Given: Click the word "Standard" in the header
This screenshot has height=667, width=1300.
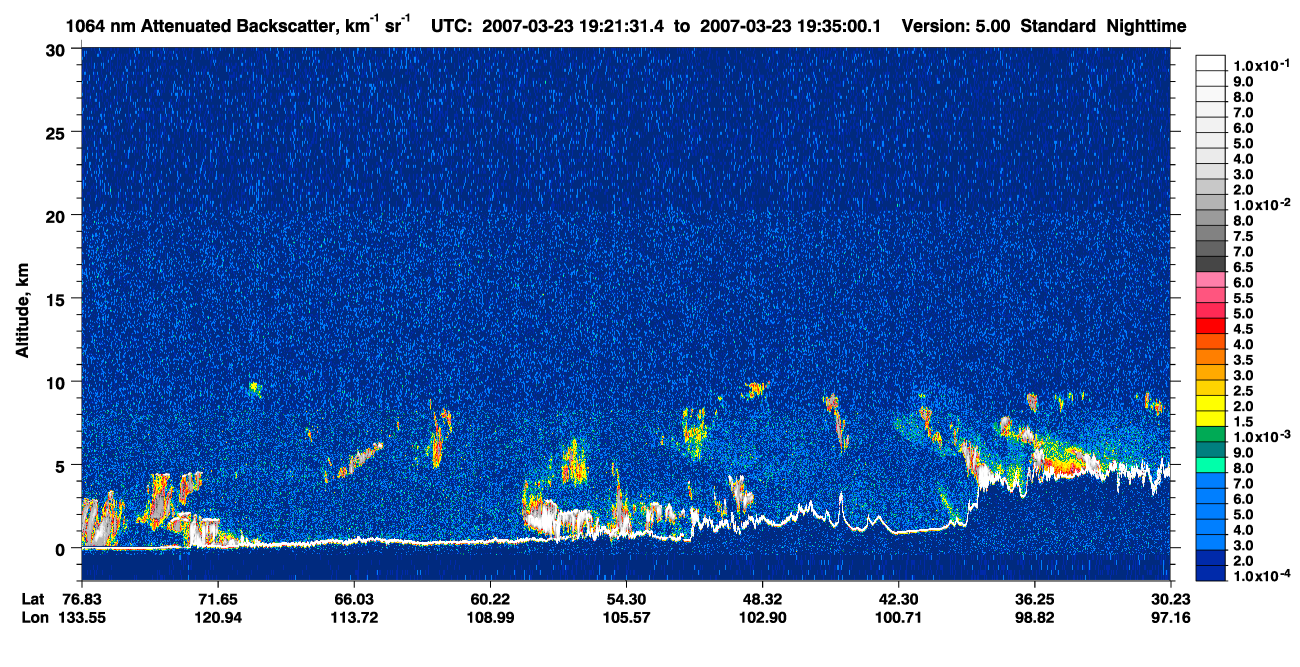Looking at the screenshot, I should point(1060,27).
